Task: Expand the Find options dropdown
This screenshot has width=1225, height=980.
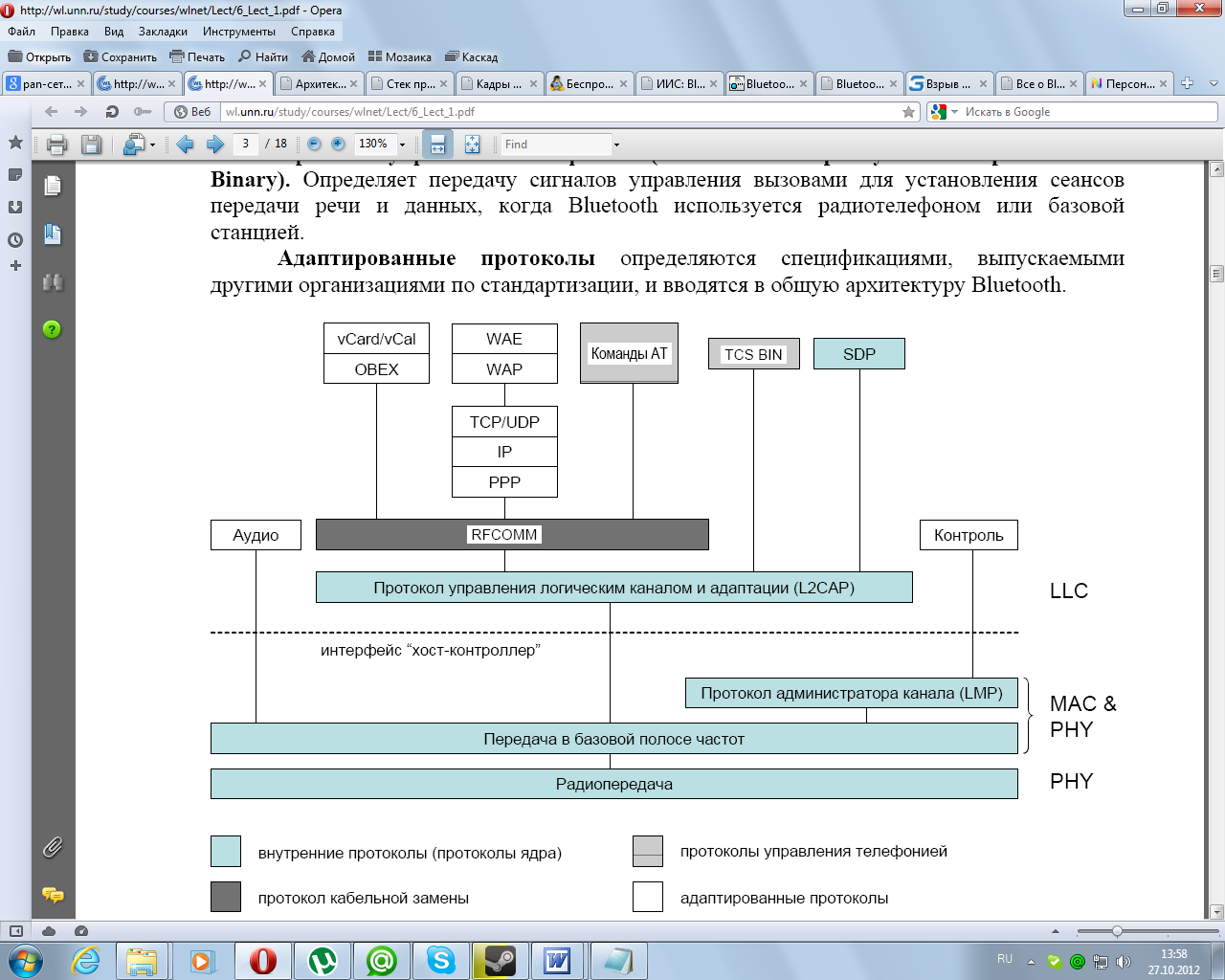Action: pos(616,145)
